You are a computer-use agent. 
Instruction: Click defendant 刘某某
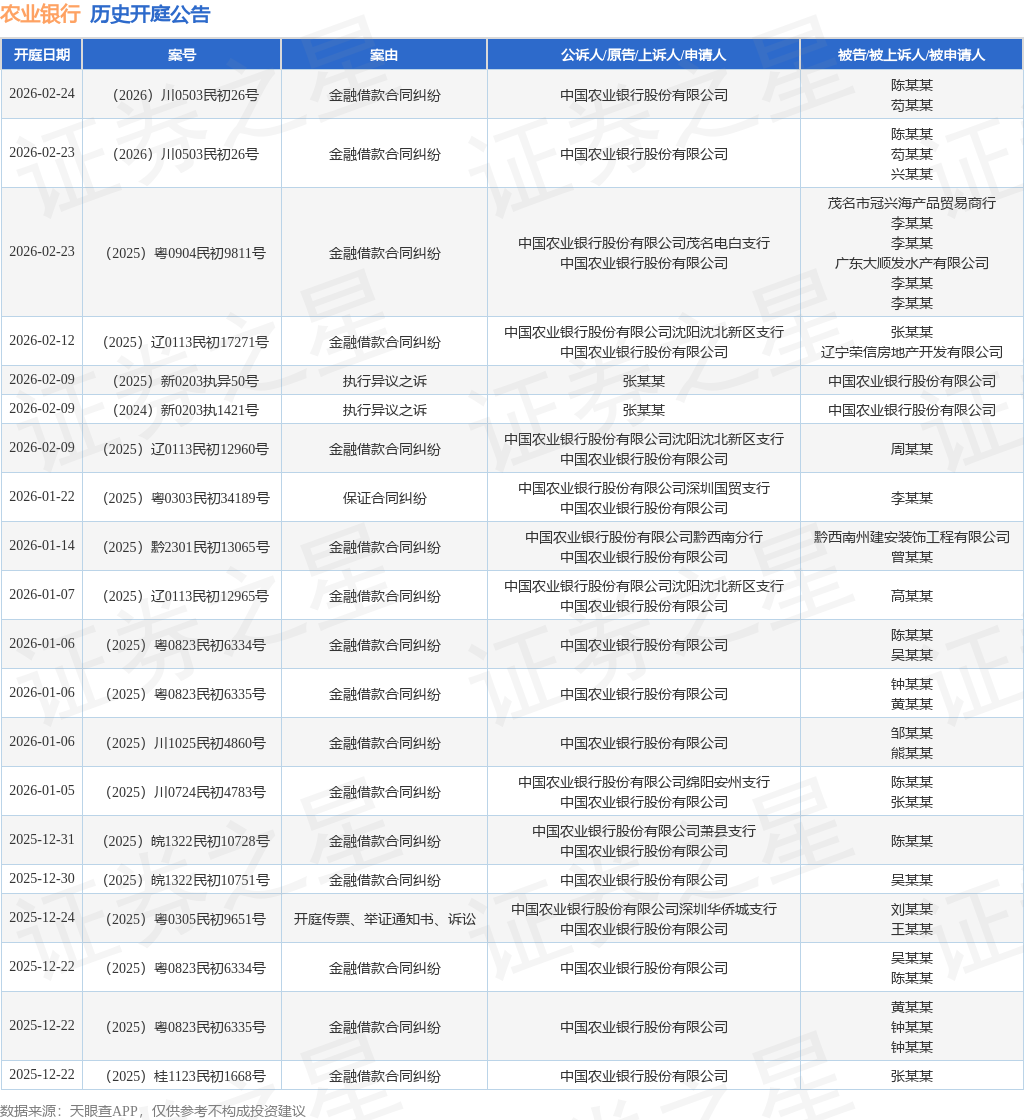pyautogui.click(x=912, y=909)
